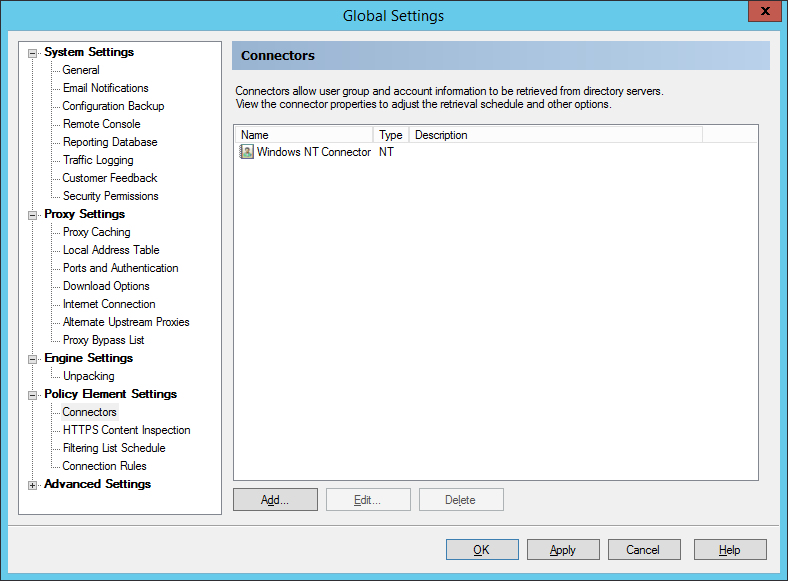Select Traffic Logging in the tree
This screenshot has height=581, width=788.
pyautogui.click(x=98, y=160)
